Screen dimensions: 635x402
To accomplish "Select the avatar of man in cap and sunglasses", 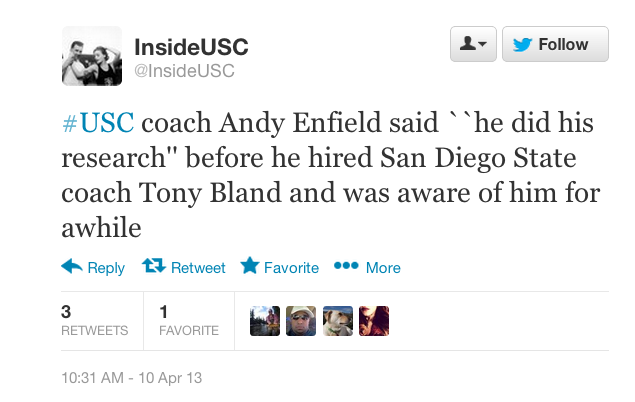I will click(x=301, y=320).
